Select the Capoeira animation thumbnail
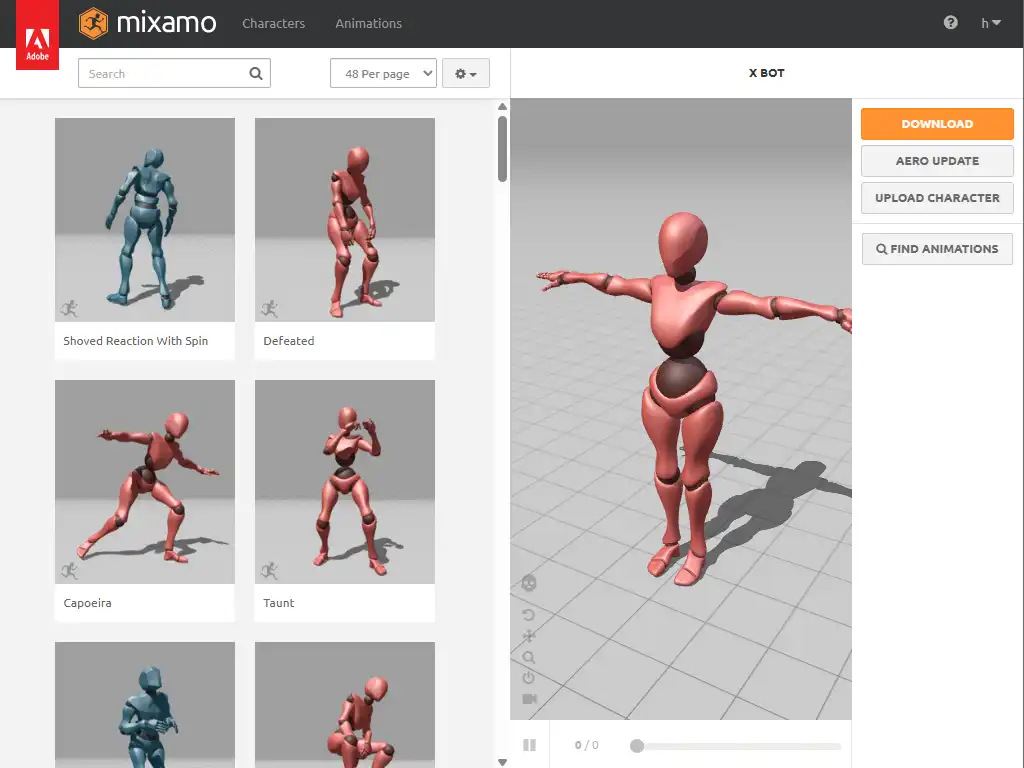Screen dimensions: 1024x768 [x=145, y=482]
